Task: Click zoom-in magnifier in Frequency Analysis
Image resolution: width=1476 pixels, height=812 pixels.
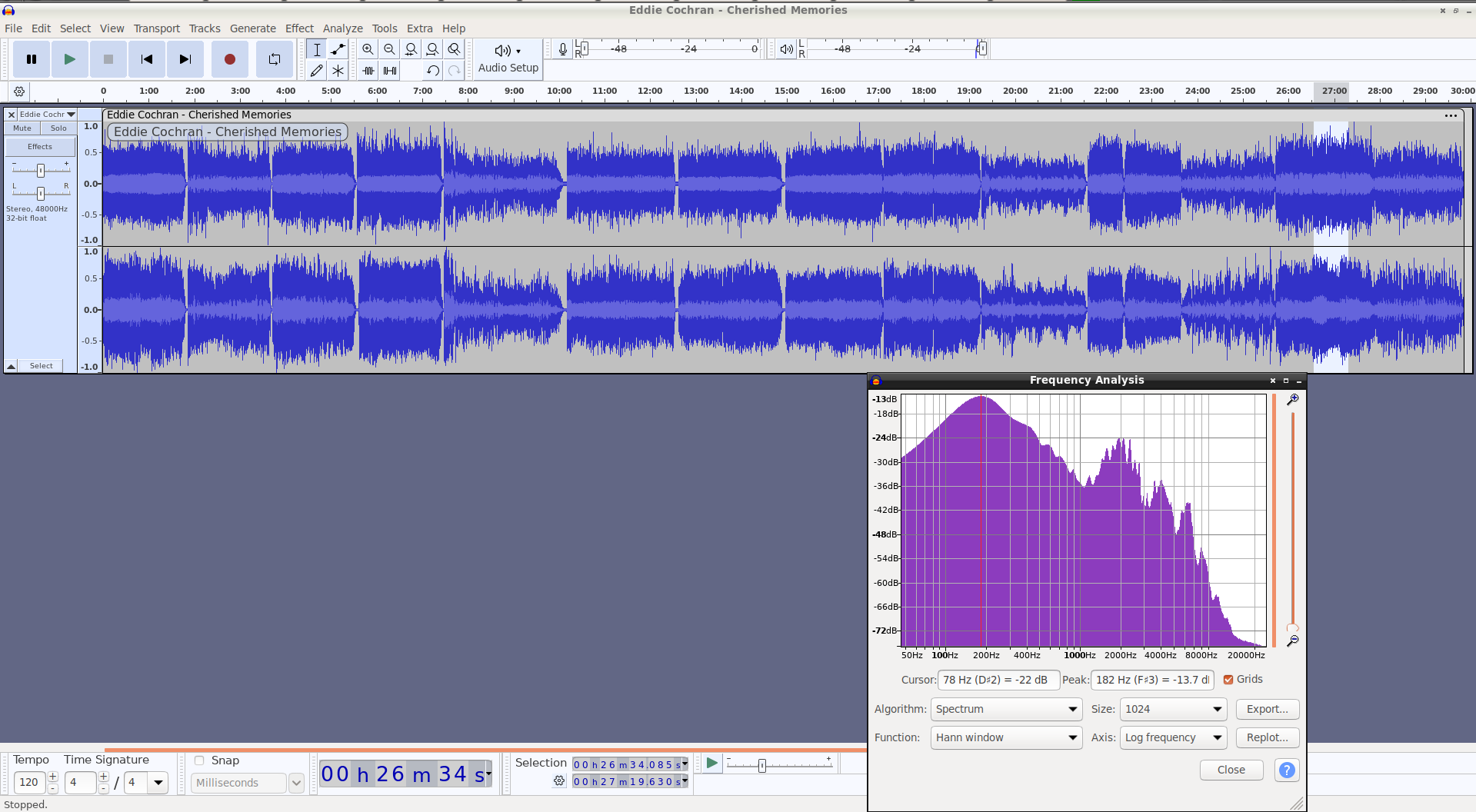Action: tap(1293, 399)
